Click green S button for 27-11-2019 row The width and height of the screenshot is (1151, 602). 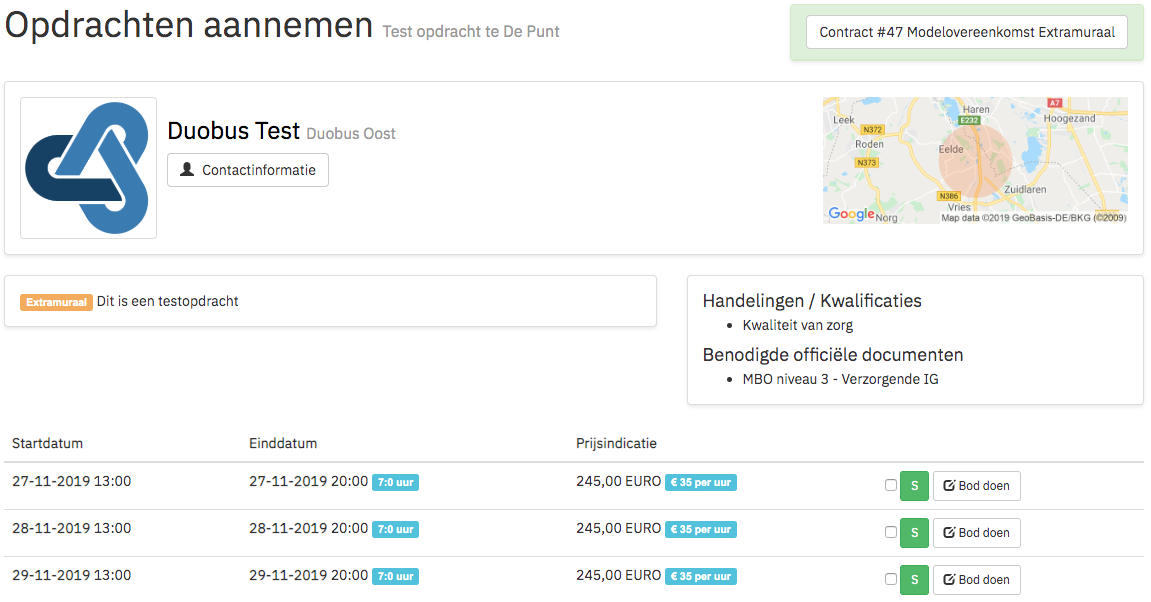(x=914, y=486)
